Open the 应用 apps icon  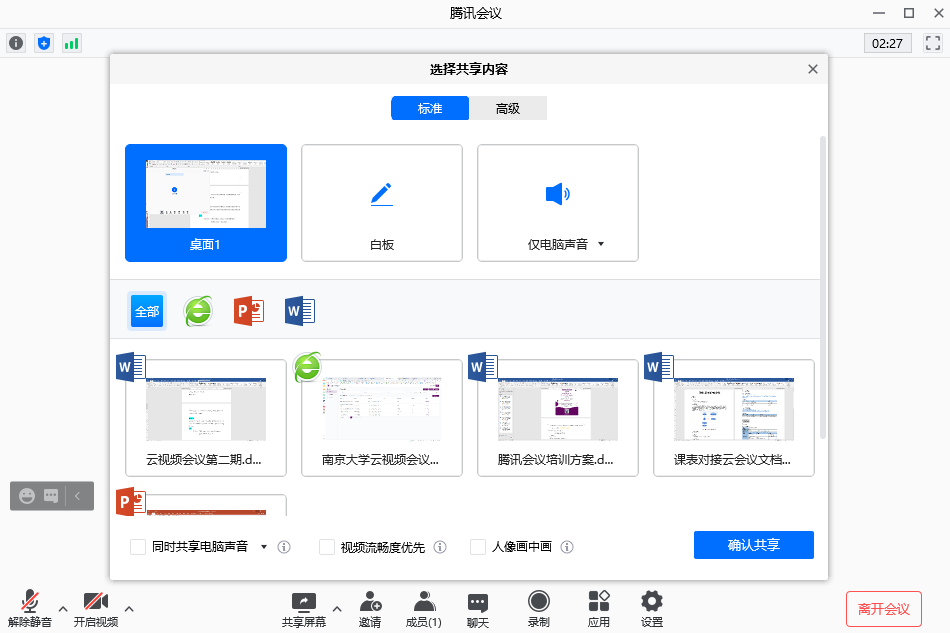599,609
